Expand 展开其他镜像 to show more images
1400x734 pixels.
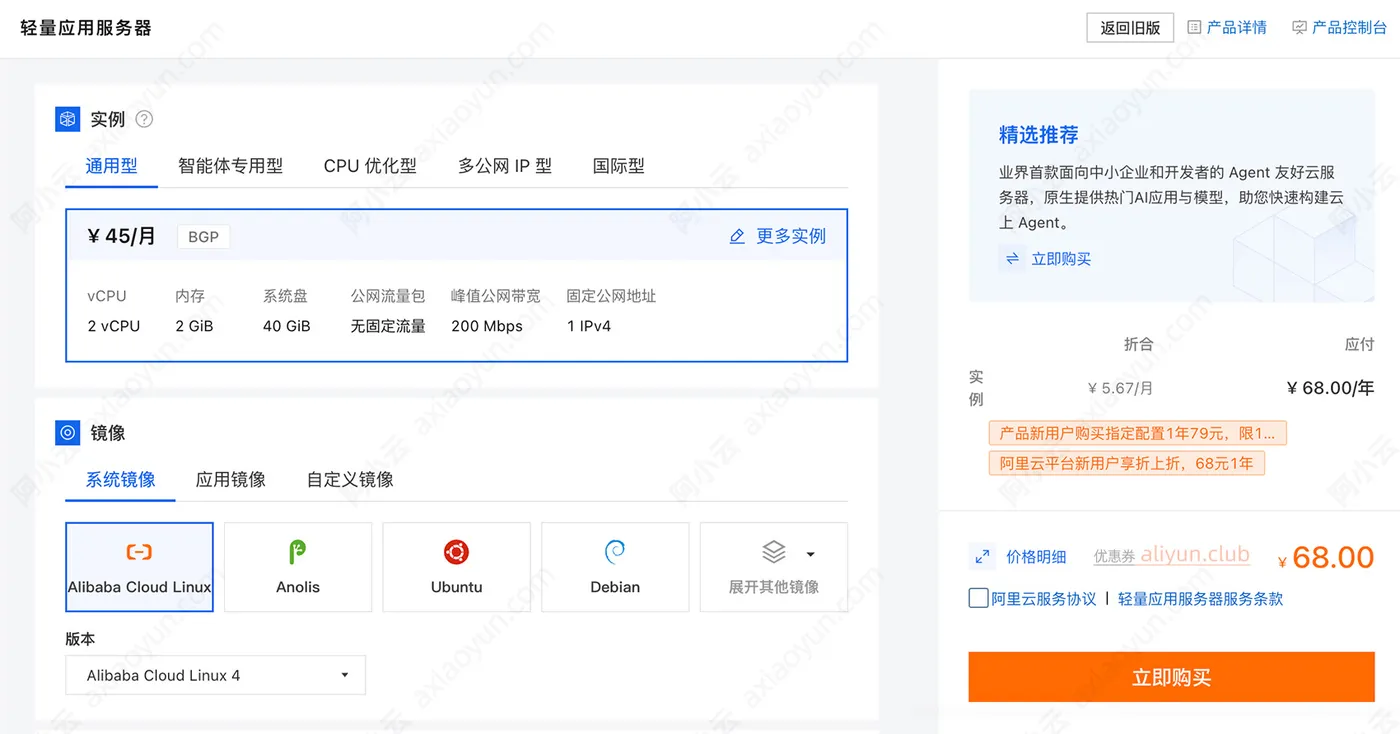(774, 567)
